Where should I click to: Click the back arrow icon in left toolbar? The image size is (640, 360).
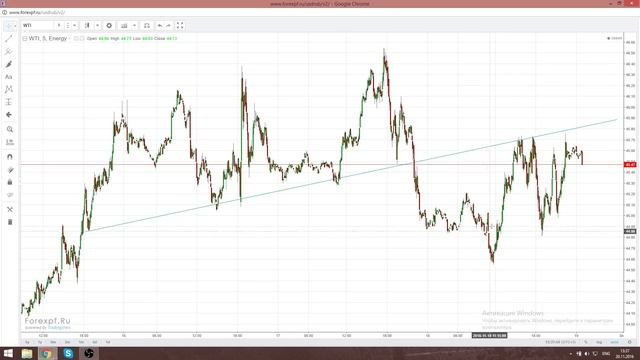[x=9, y=115]
